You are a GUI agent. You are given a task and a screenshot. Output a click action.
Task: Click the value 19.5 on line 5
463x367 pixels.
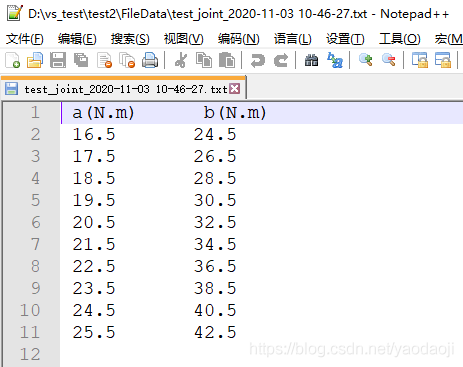click(94, 201)
